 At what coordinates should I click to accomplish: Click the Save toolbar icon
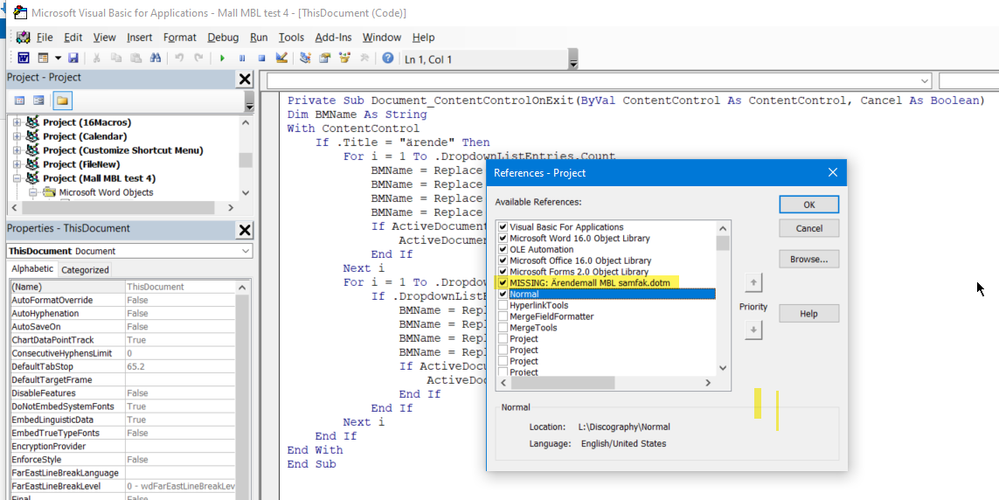pyautogui.click(x=73, y=58)
